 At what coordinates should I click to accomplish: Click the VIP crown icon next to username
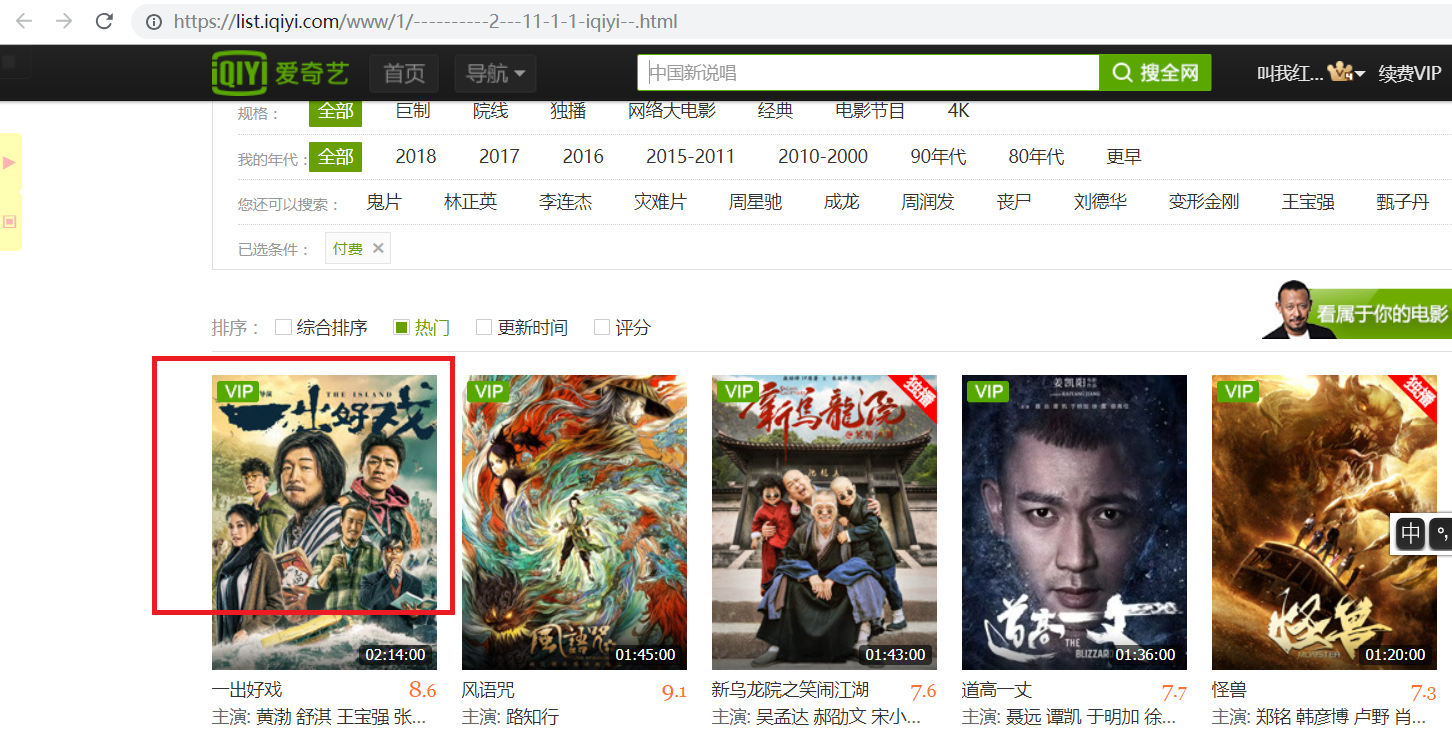pos(1340,72)
